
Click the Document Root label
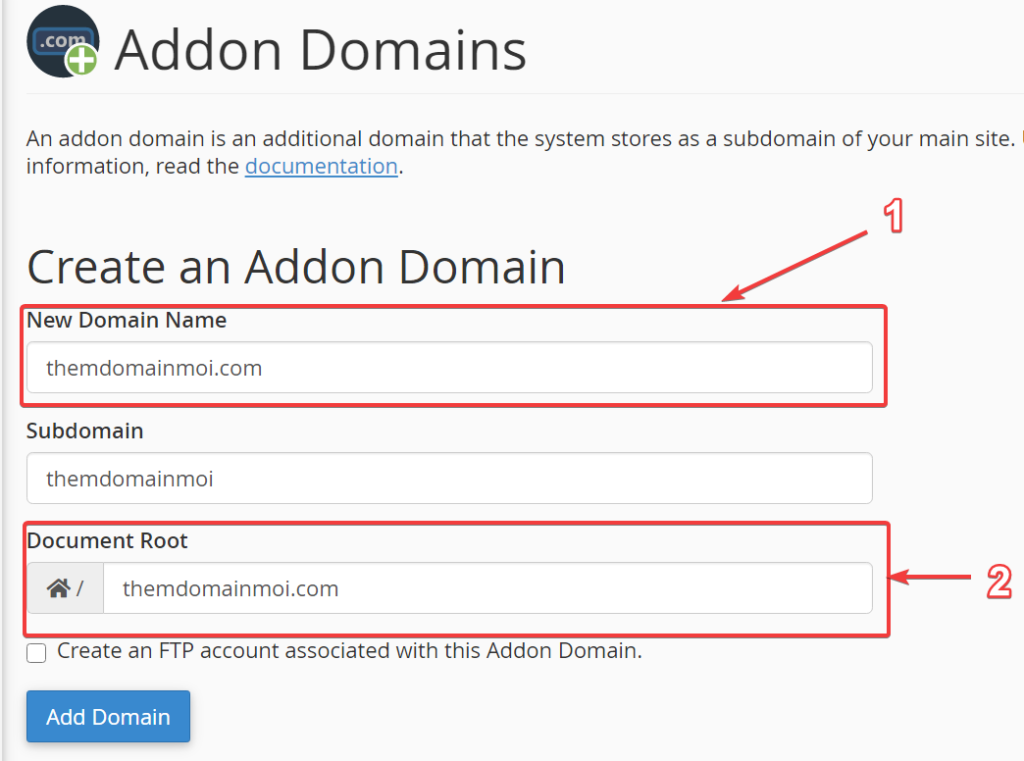pos(107,541)
